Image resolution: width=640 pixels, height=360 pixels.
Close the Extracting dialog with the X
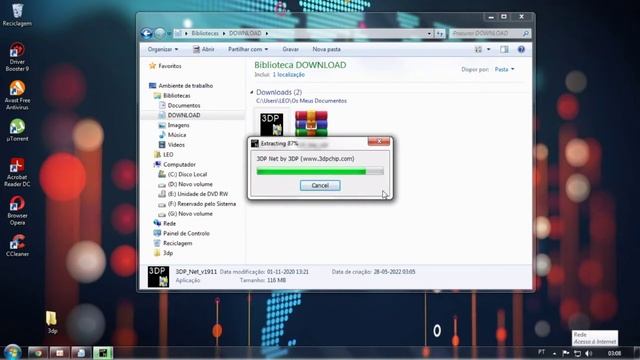click(379, 141)
